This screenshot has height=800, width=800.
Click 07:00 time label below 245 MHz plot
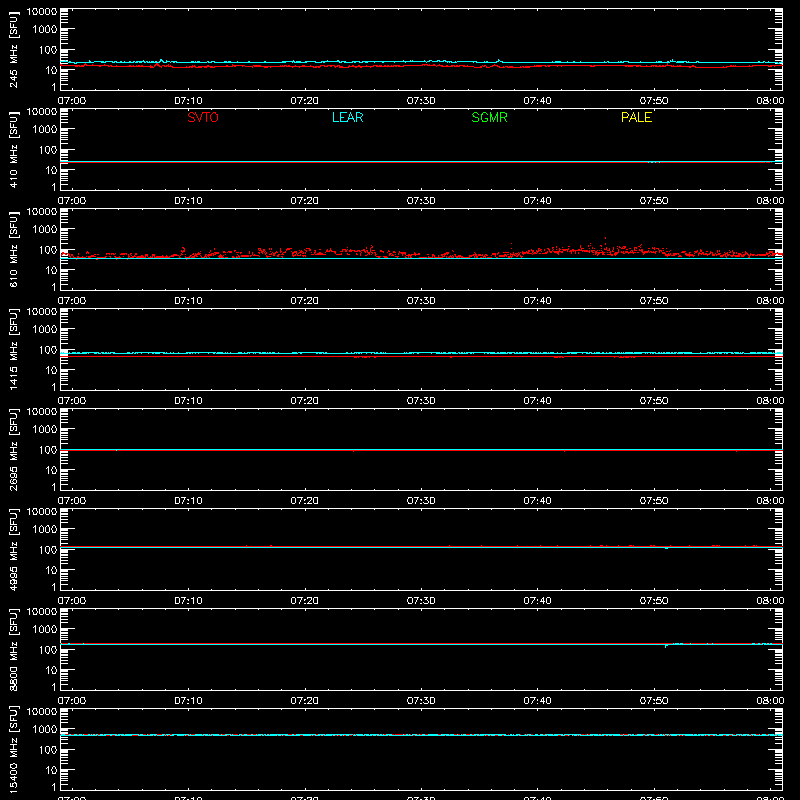72,101
